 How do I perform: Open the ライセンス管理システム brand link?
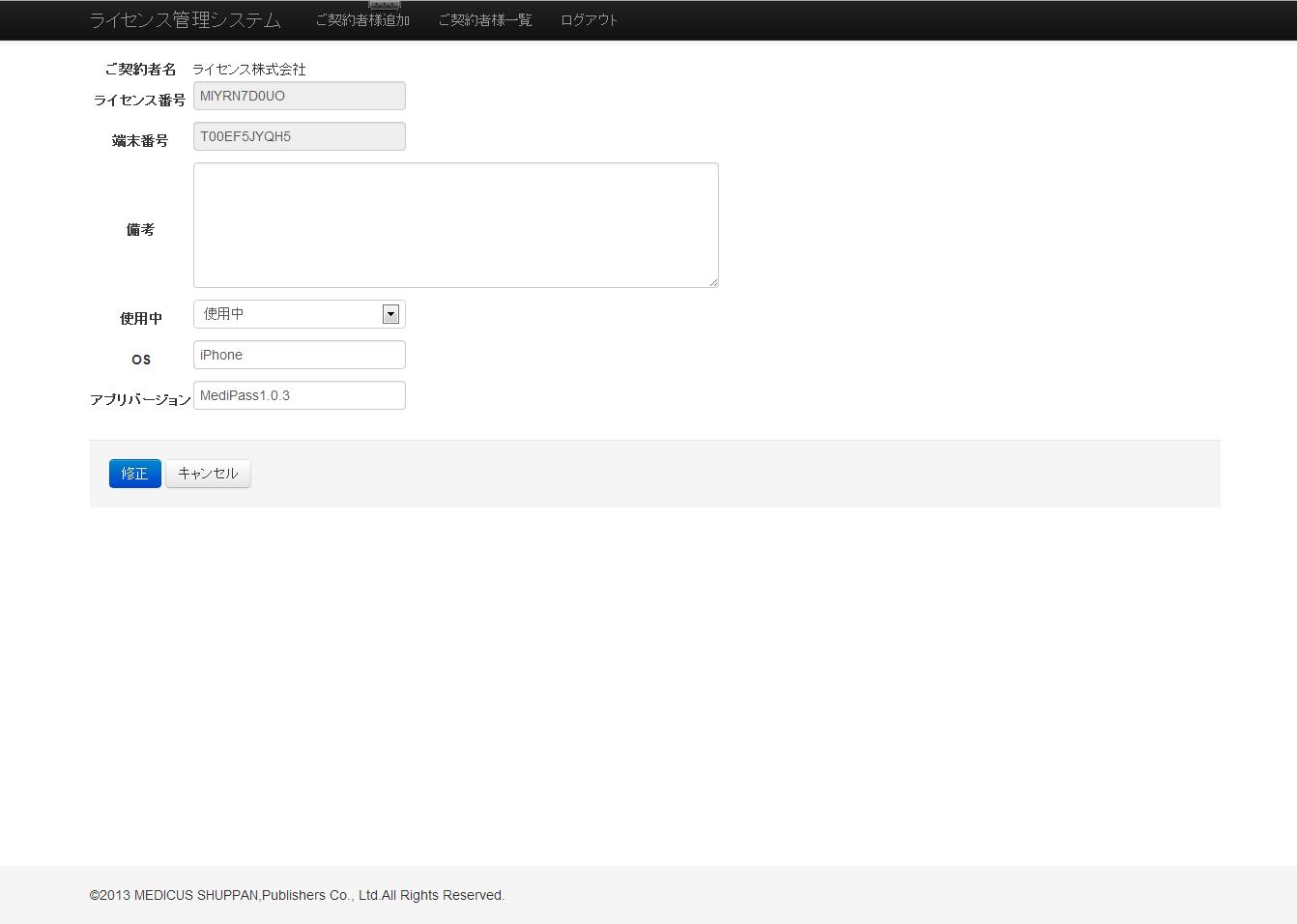(x=186, y=20)
